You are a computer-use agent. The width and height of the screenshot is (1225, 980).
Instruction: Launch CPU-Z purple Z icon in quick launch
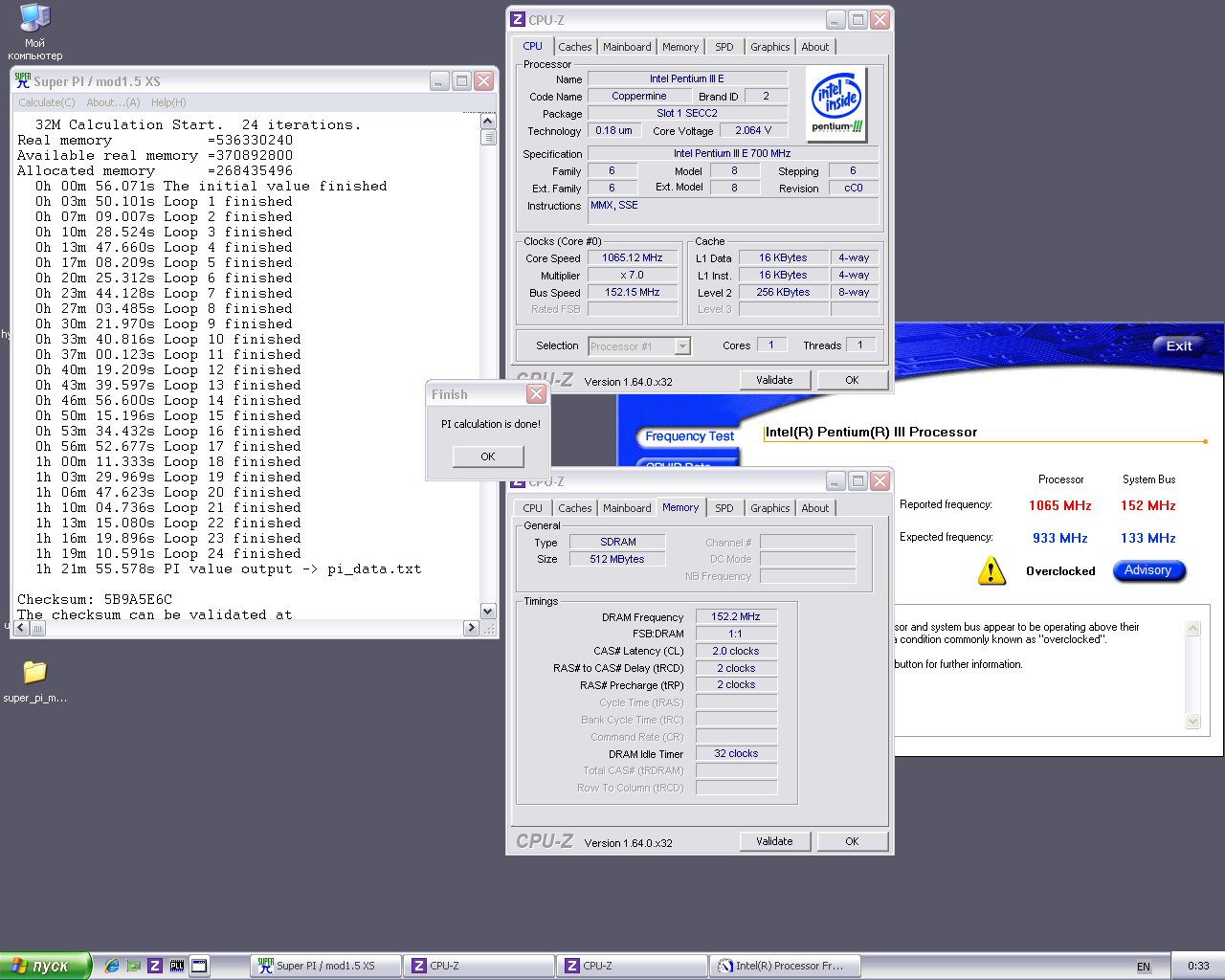[155, 966]
